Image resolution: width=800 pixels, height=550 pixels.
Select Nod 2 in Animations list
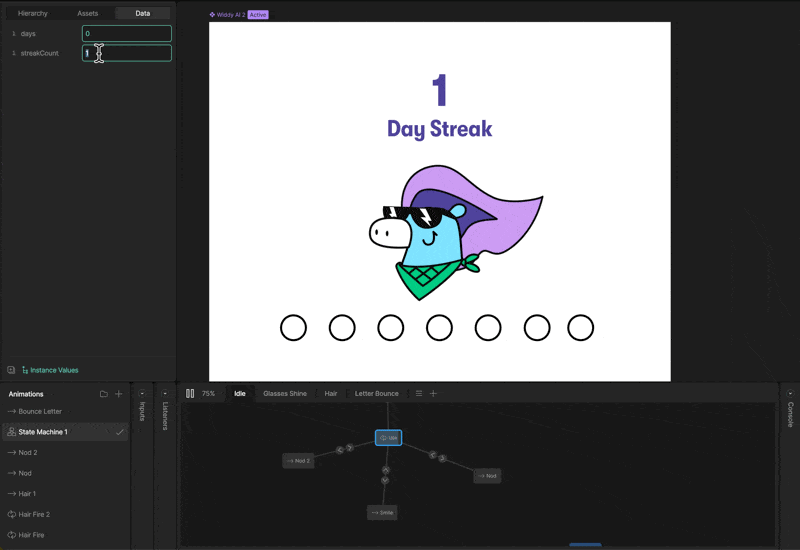pyautogui.click(x=28, y=453)
